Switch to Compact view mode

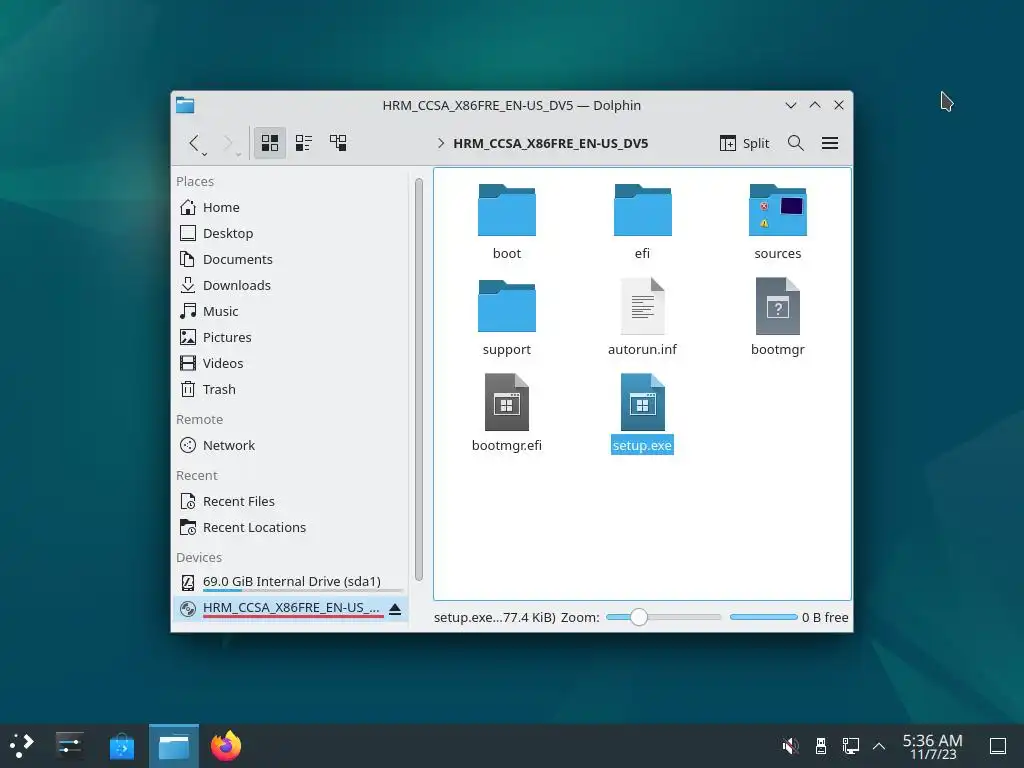pyautogui.click(x=304, y=143)
